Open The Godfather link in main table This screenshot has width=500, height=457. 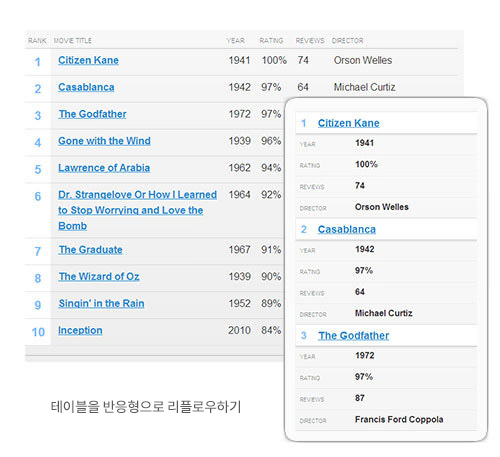coord(92,114)
